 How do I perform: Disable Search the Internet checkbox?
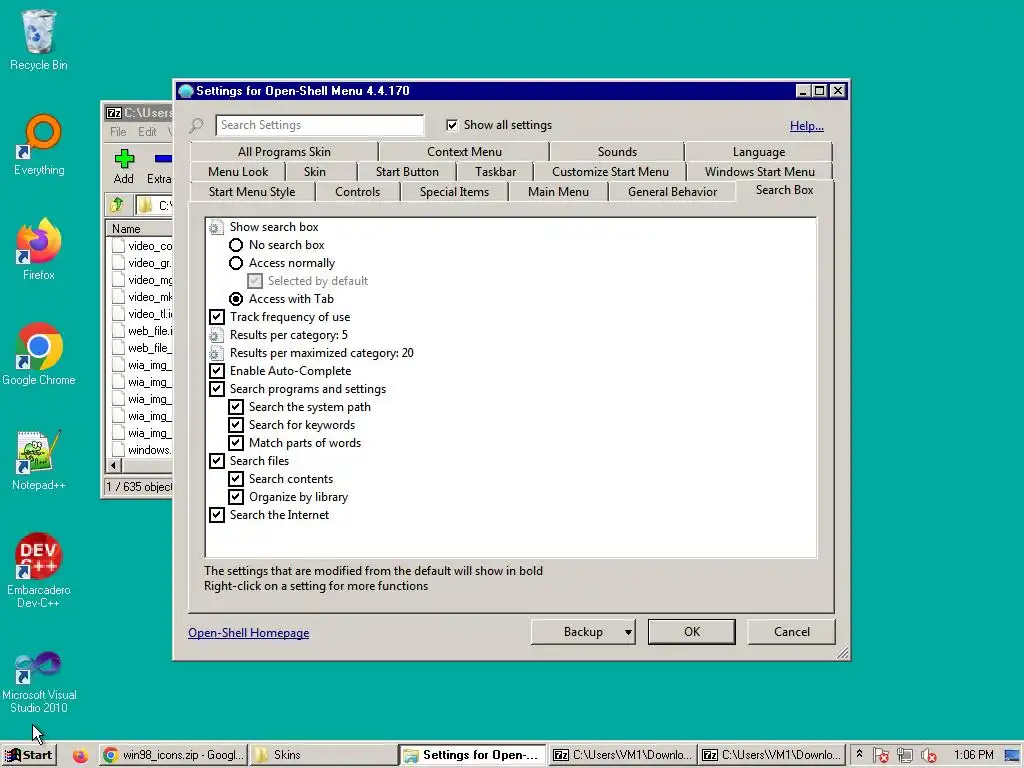pyautogui.click(x=217, y=515)
